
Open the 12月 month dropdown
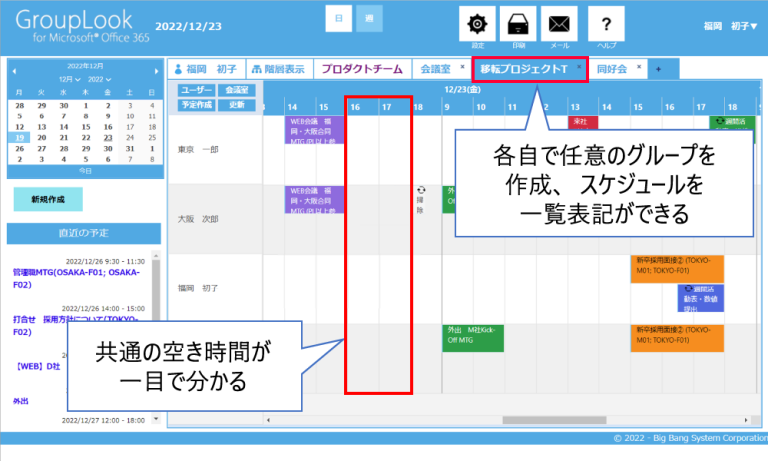(70, 78)
